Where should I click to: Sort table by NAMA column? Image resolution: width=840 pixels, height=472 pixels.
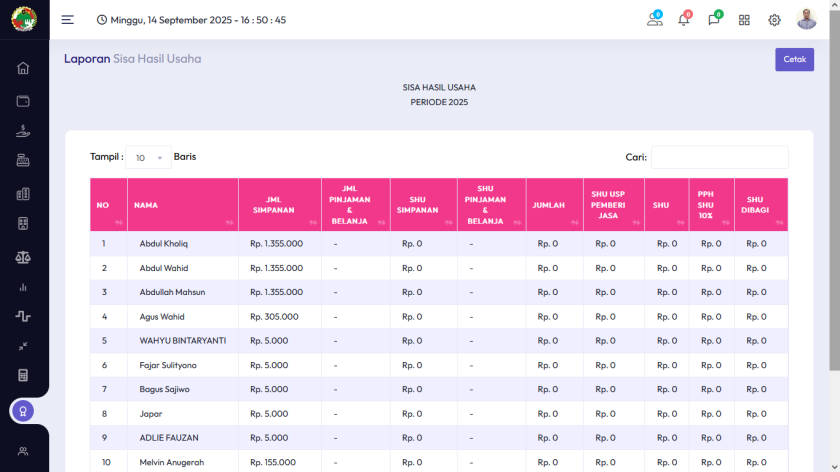click(x=182, y=205)
